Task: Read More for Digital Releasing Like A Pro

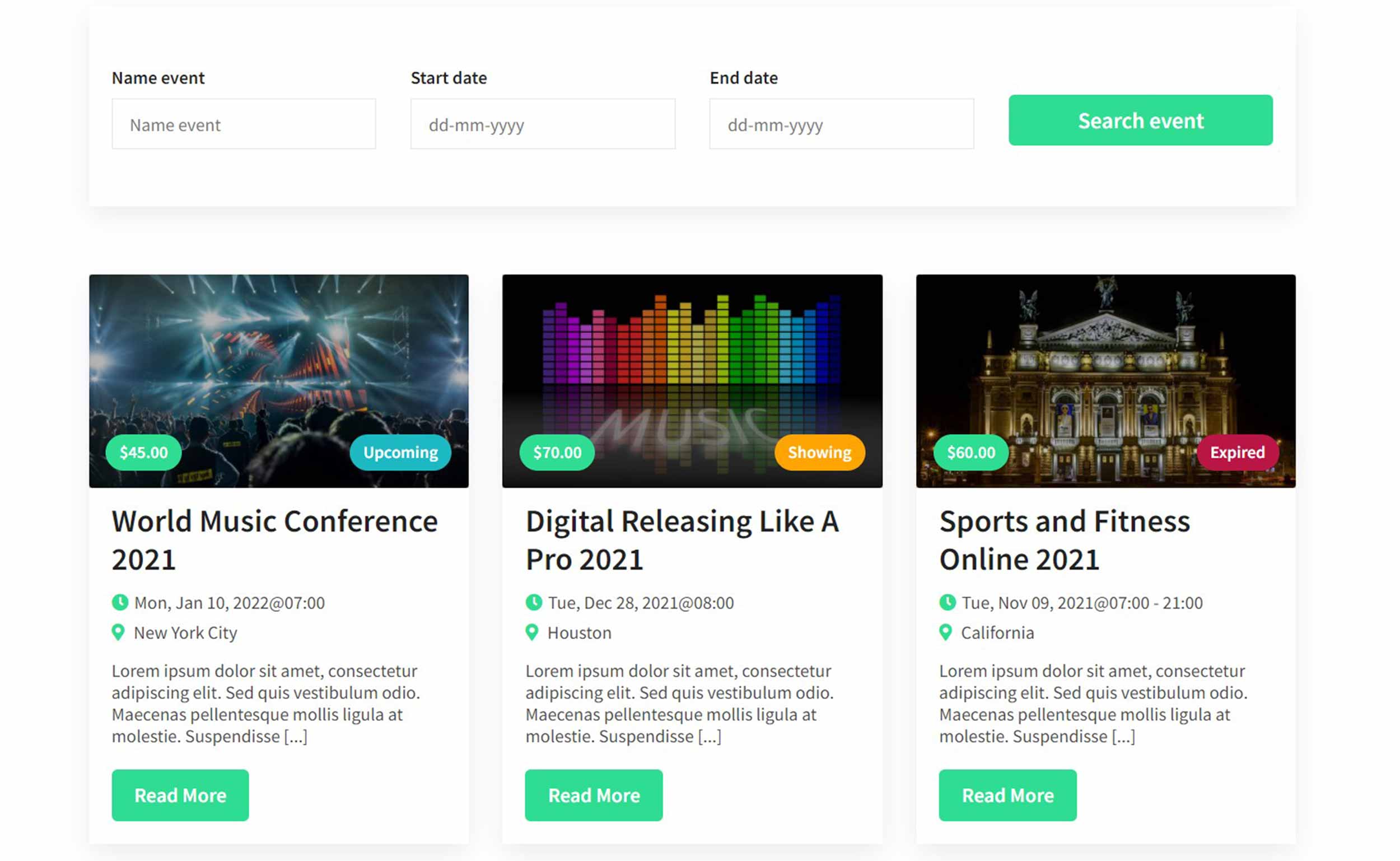Action: [x=594, y=795]
